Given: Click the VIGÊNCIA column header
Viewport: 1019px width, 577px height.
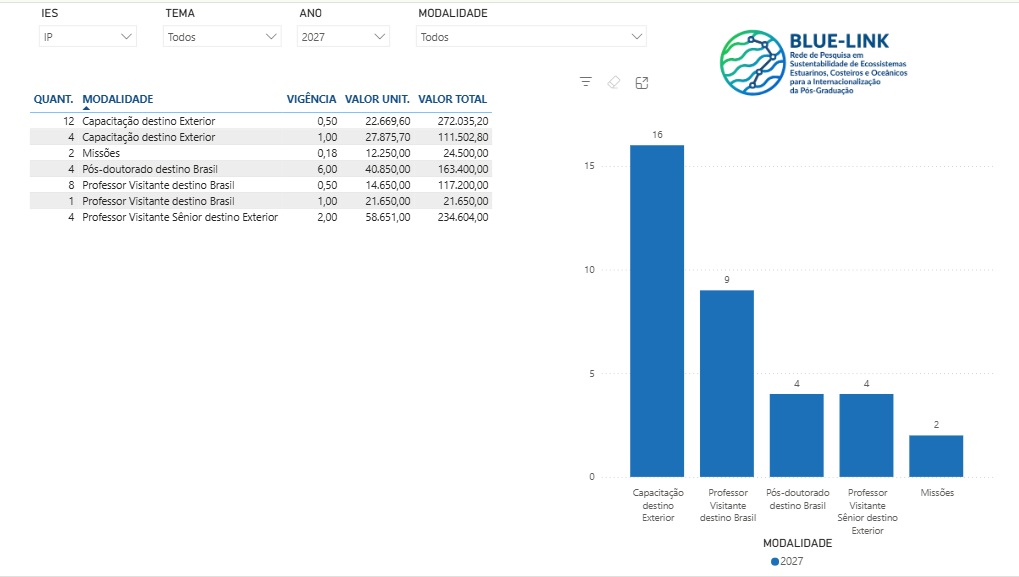Looking at the screenshot, I should (311, 99).
